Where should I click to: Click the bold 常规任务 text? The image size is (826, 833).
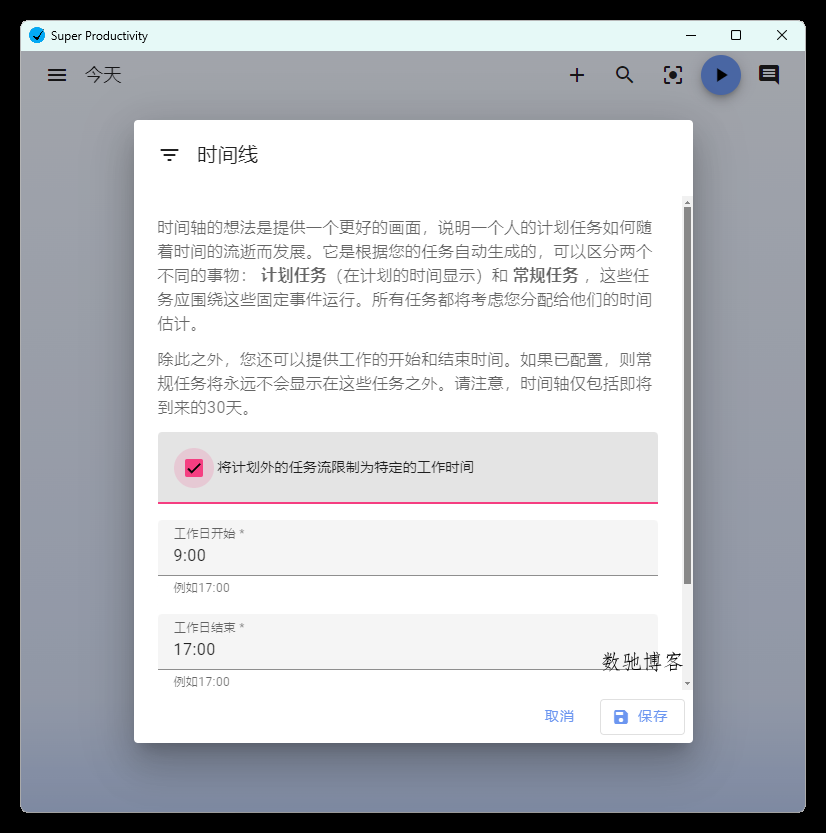coord(546,275)
